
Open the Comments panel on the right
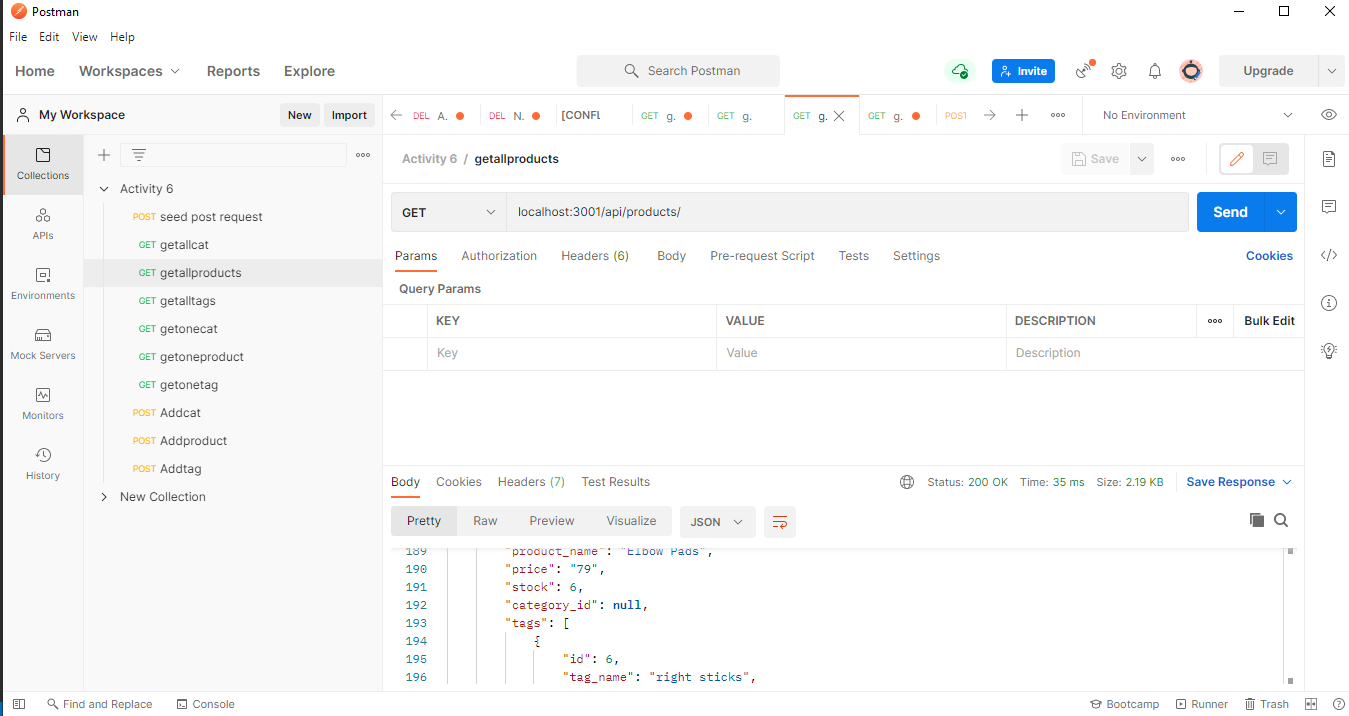(1329, 205)
